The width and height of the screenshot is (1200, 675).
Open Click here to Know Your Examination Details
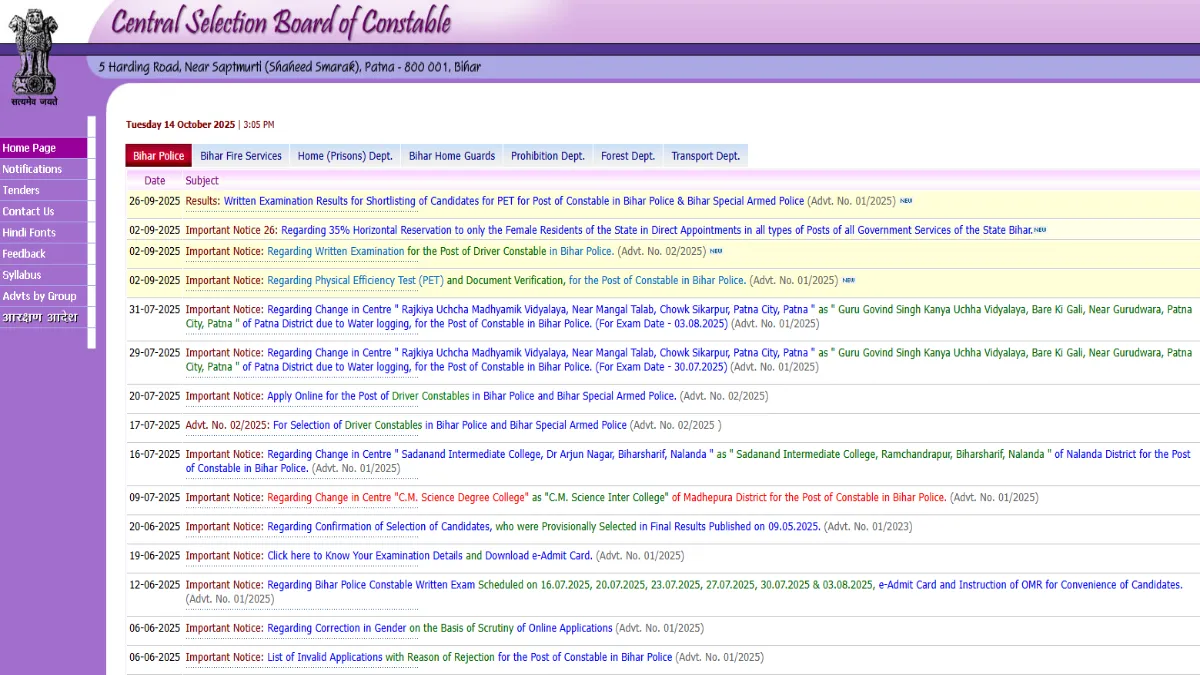[x=365, y=555]
